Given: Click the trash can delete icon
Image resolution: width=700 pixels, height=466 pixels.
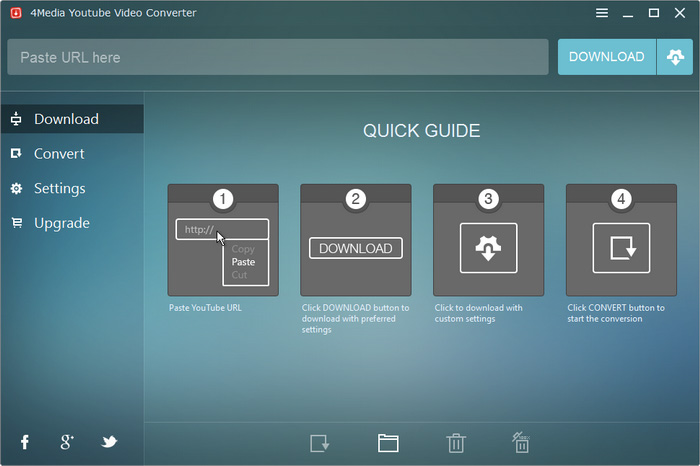Looking at the screenshot, I should (x=456, y=443).
